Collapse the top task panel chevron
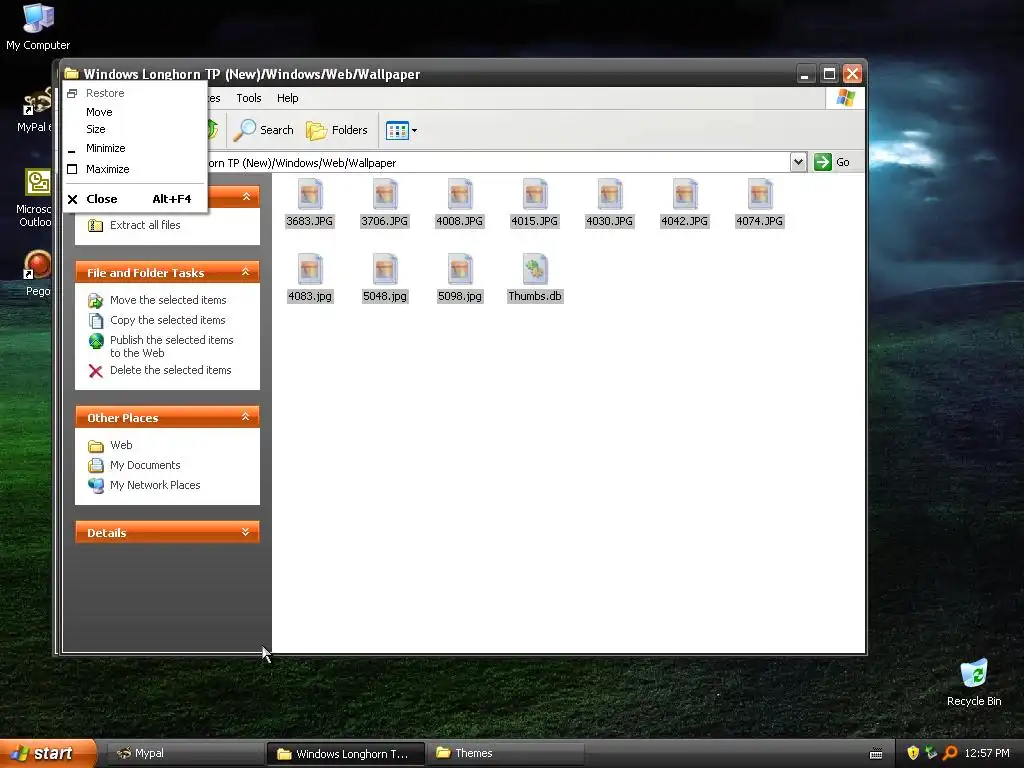1024x768 pixels. pyautogui.click(x=246, y=197)
